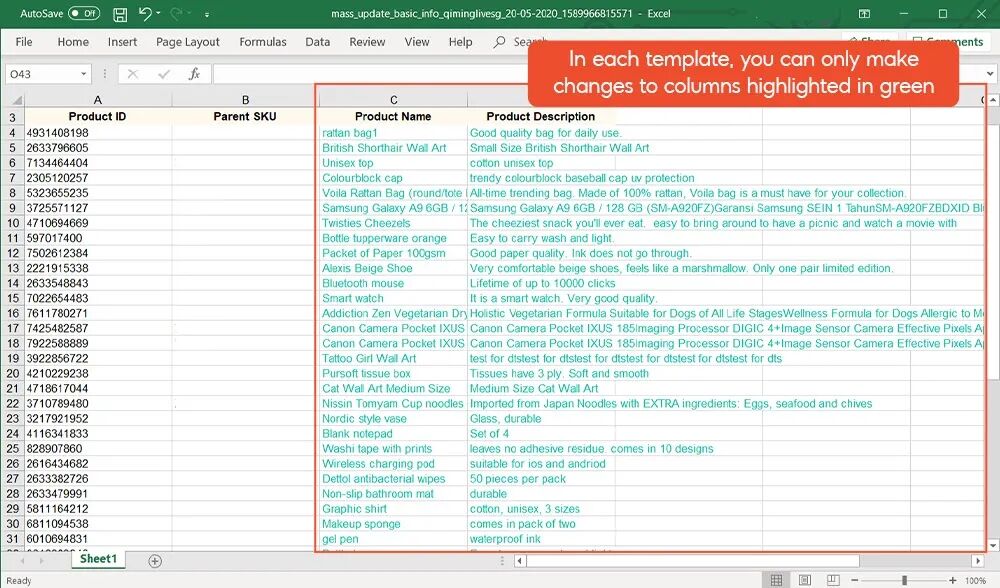Switch to the Home ribbon tab
1000x588 pixels.
(73, 41)
